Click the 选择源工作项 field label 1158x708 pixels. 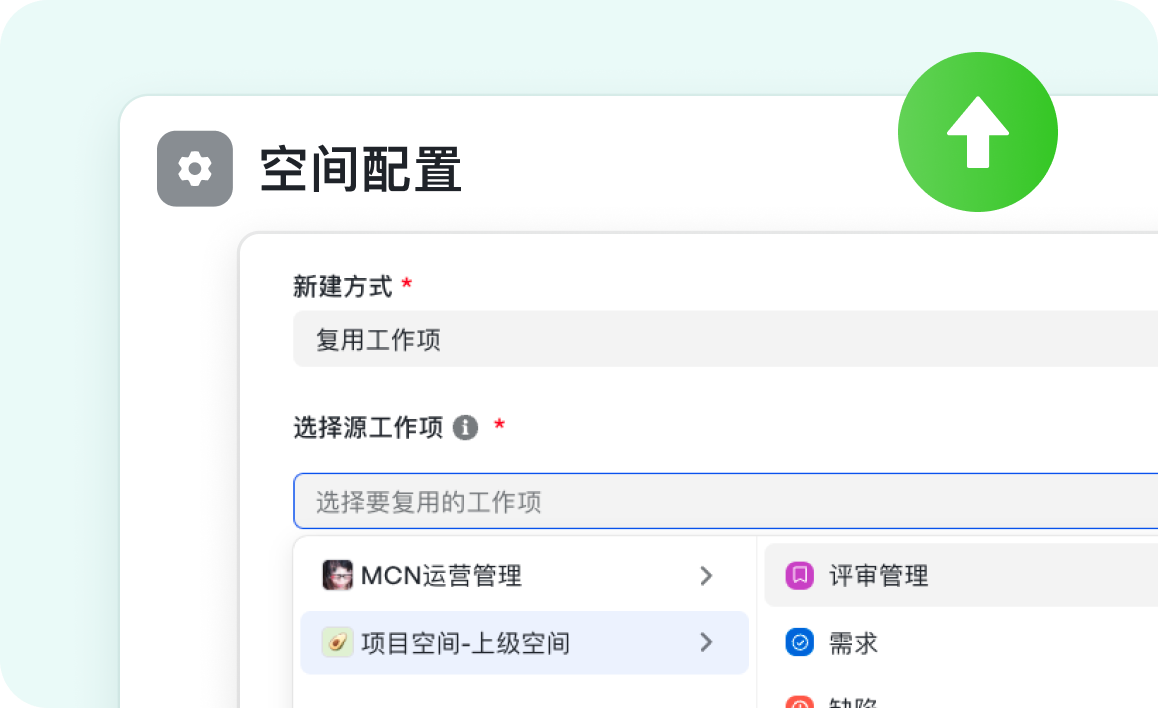click(x=367, y=428)
